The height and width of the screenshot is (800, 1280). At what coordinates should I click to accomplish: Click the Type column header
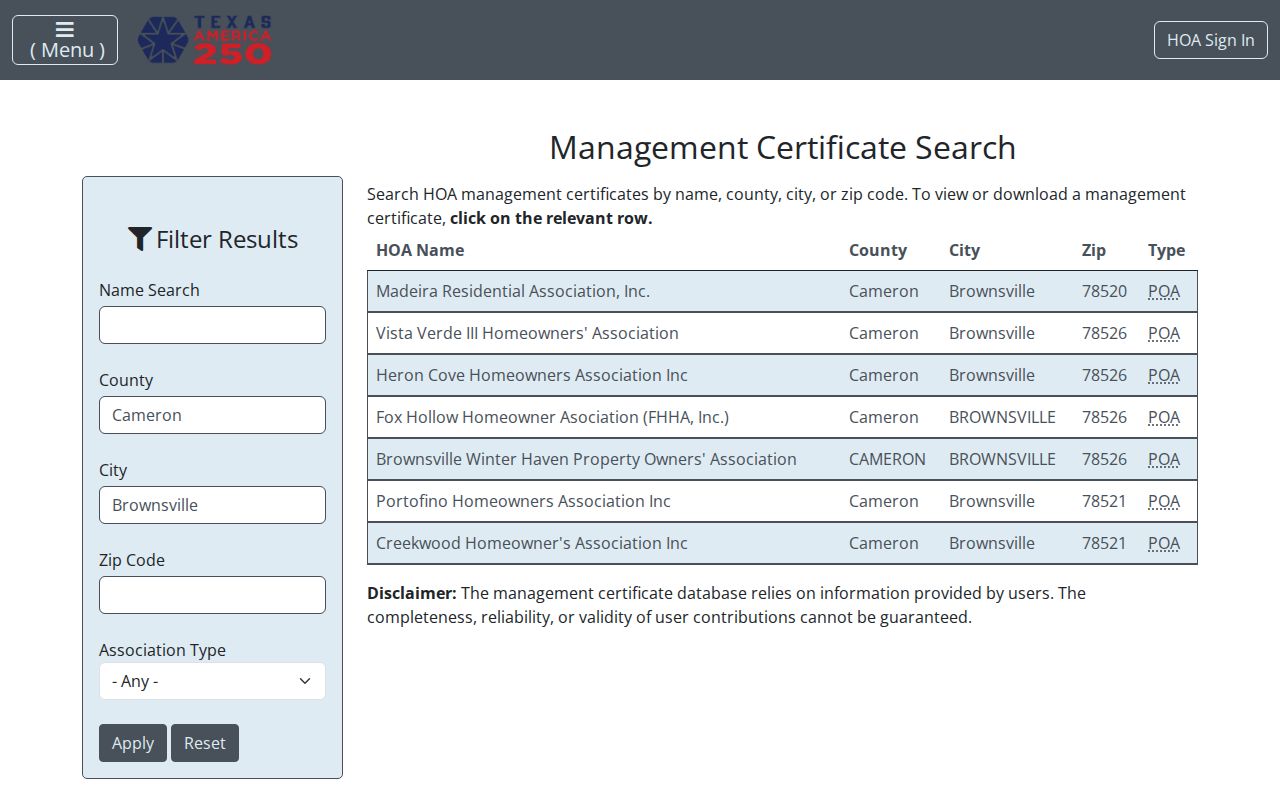tap(1166, 250)
